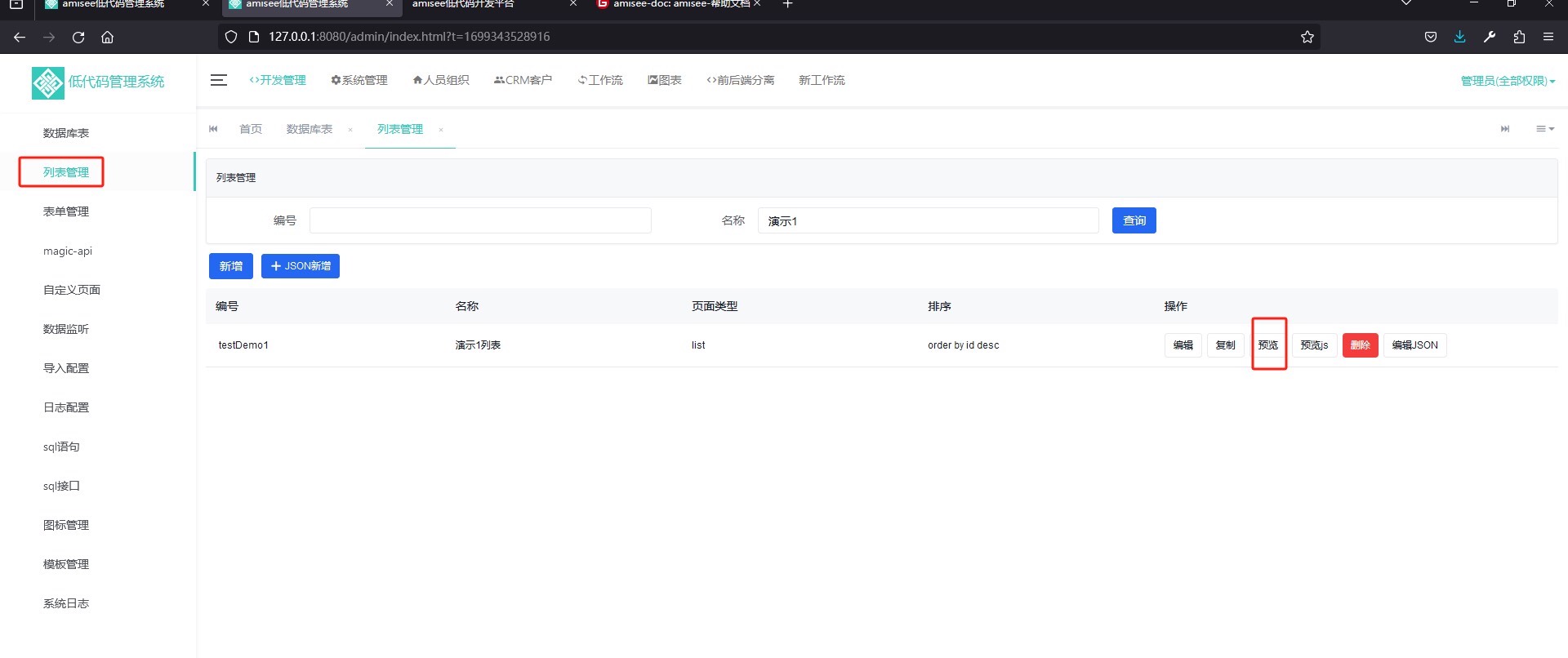The image size is (1568, 658).
Task: Click the JSON新增 button
Action: 300,266
